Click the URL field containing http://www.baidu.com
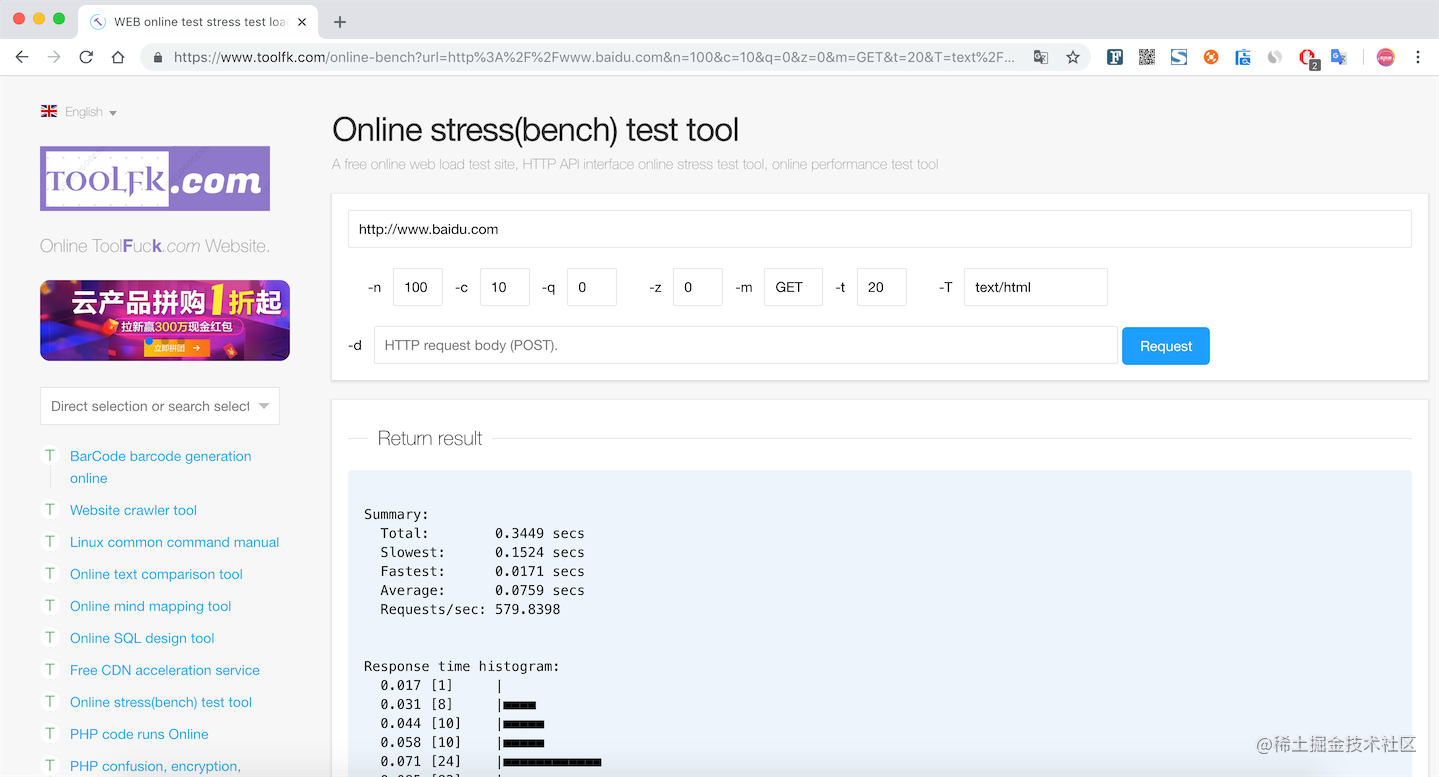This screenshot has width=1439, height=777. [880, 229]
